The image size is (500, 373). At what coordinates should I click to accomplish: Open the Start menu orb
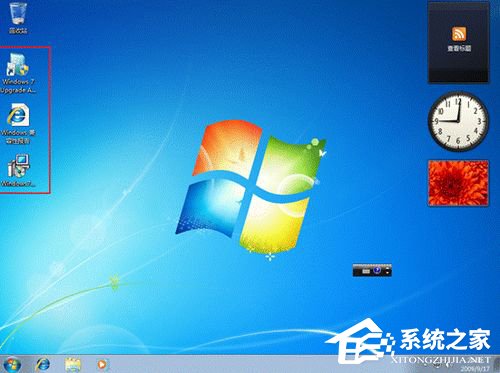[12, 364]
